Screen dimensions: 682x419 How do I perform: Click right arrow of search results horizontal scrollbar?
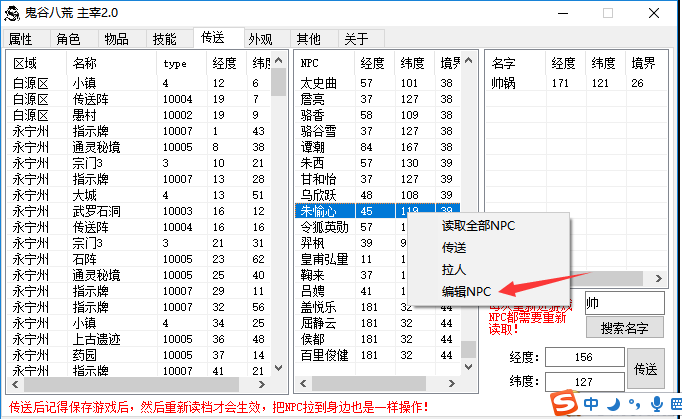(659, 278)
